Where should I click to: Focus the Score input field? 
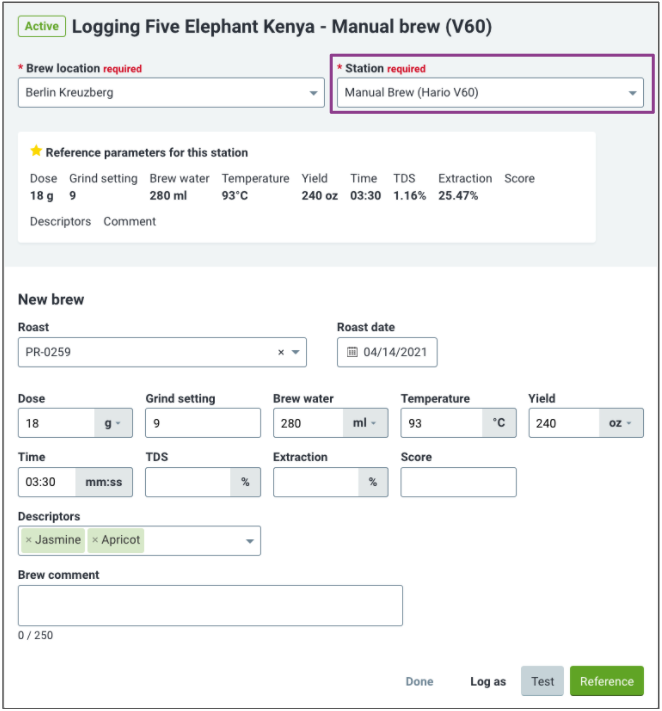click(458, 482)
